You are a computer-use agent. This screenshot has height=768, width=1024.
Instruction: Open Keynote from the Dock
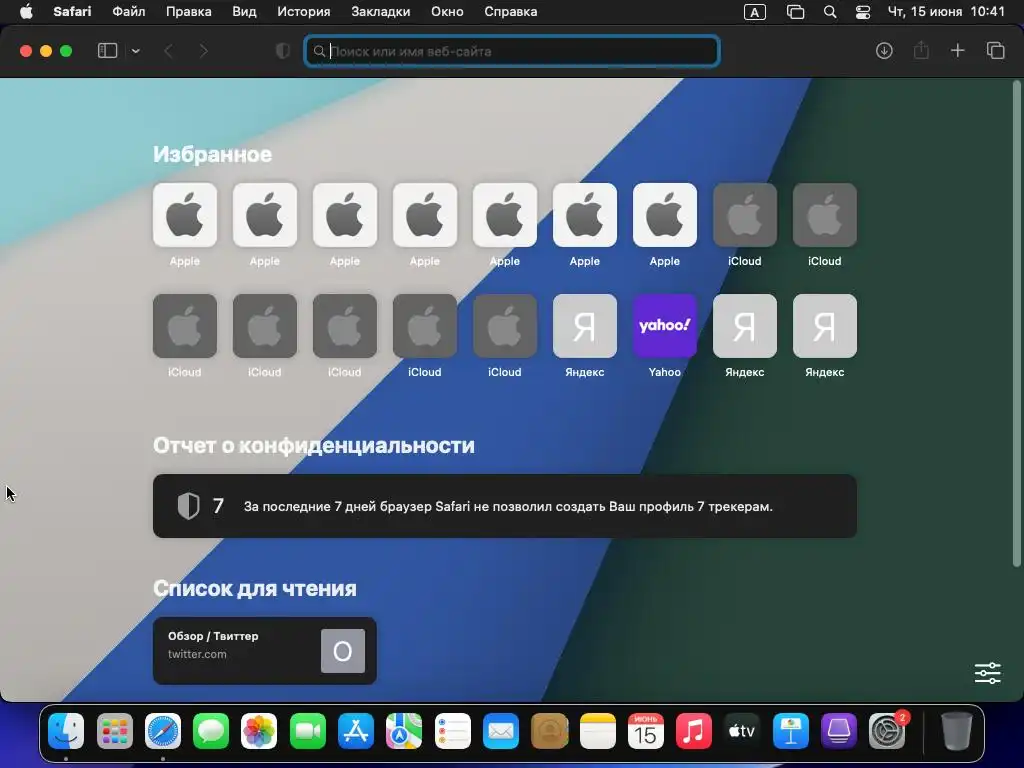(x=790, y=731)
